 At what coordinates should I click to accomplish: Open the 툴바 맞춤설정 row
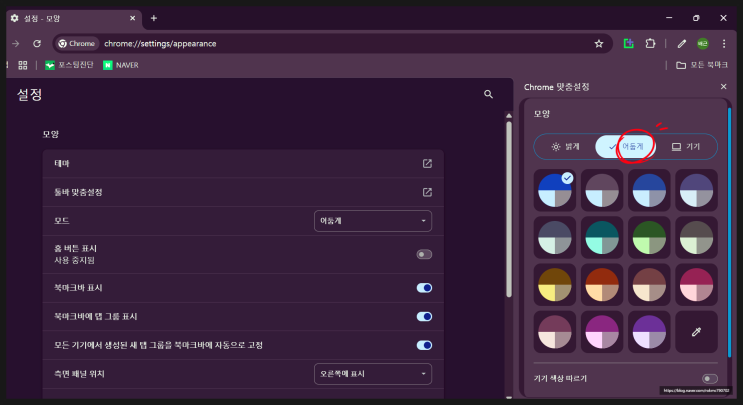point(243,192)
